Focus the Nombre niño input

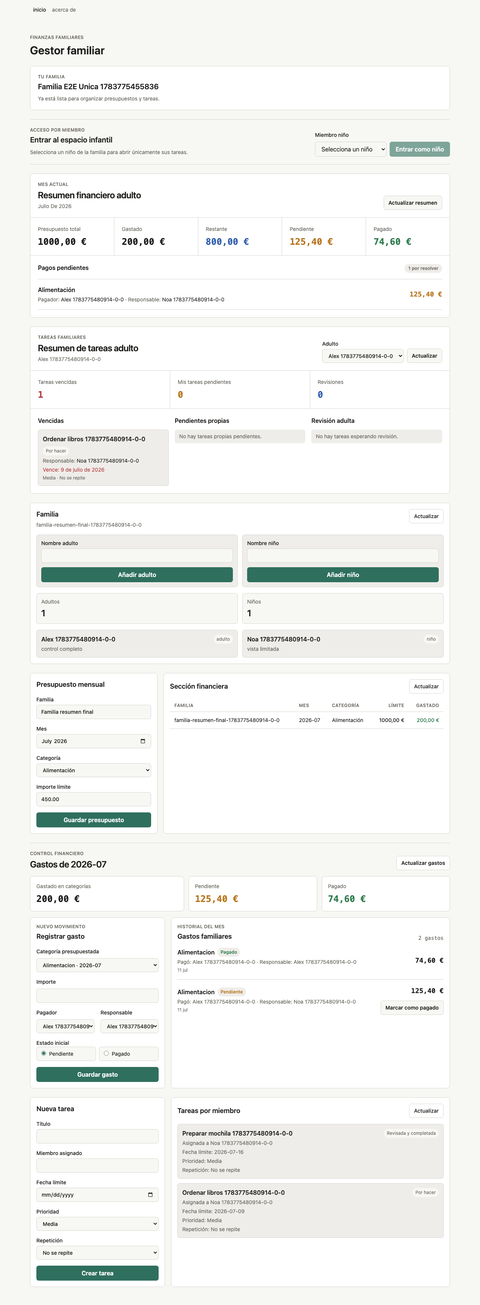point(342,555)
